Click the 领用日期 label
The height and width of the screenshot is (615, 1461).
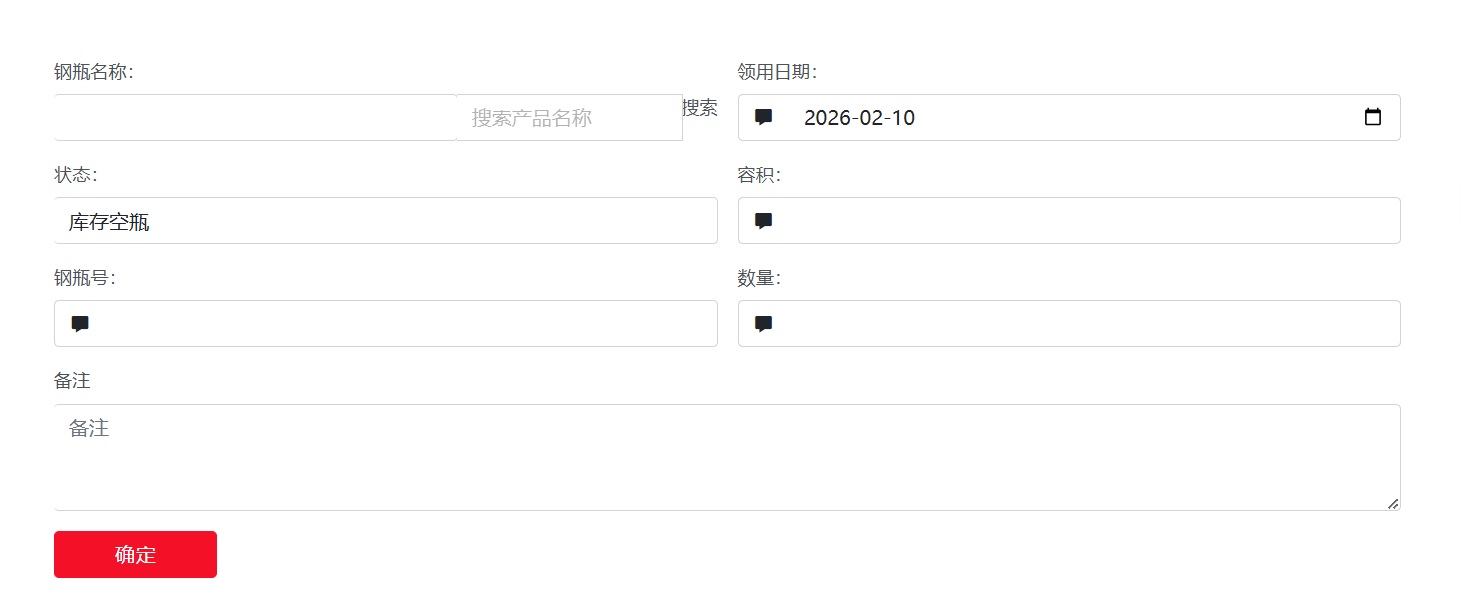[x=777, y=72]
